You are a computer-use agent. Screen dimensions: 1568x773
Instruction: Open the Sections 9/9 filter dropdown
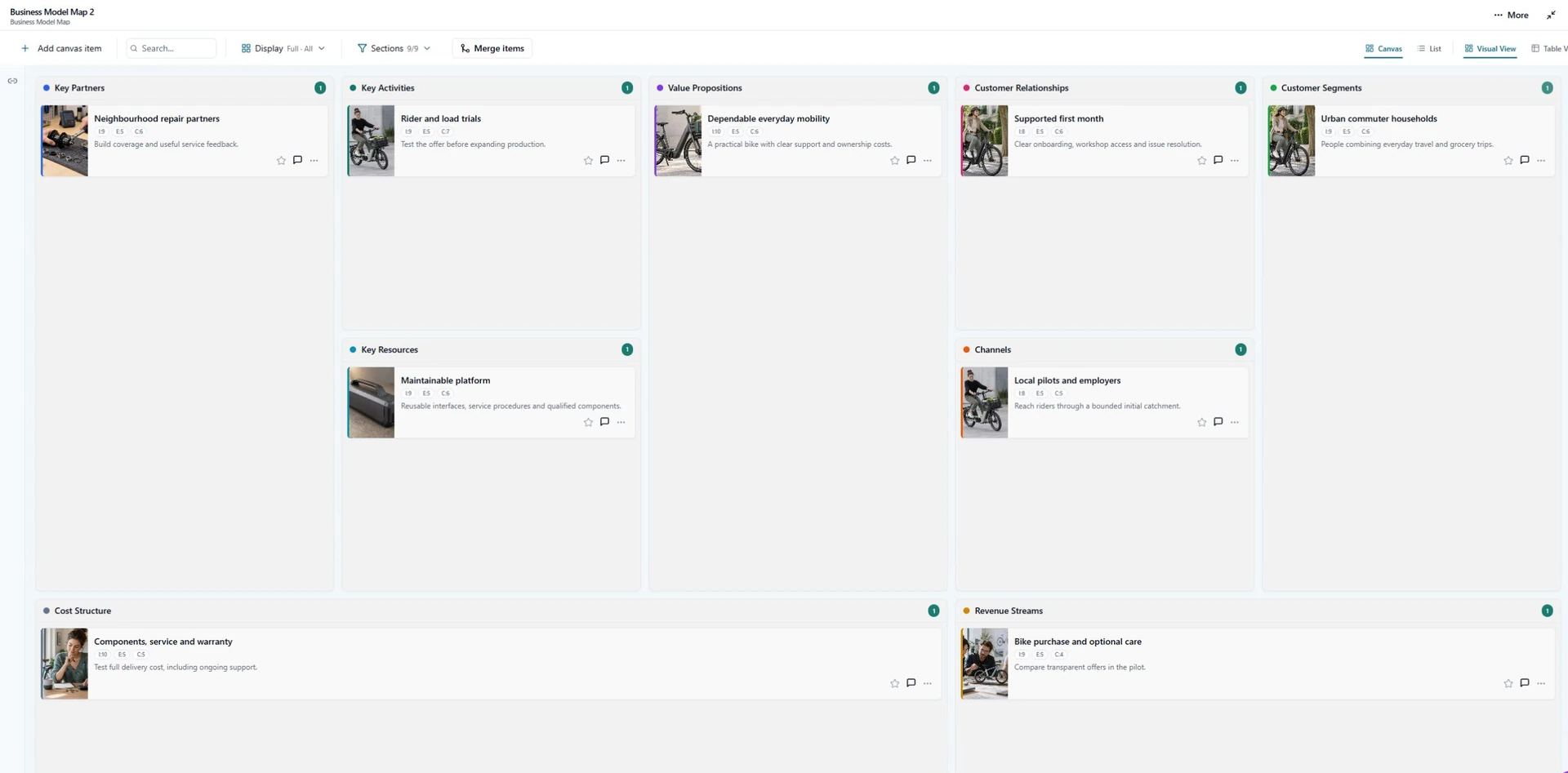[x=394, y=48]
